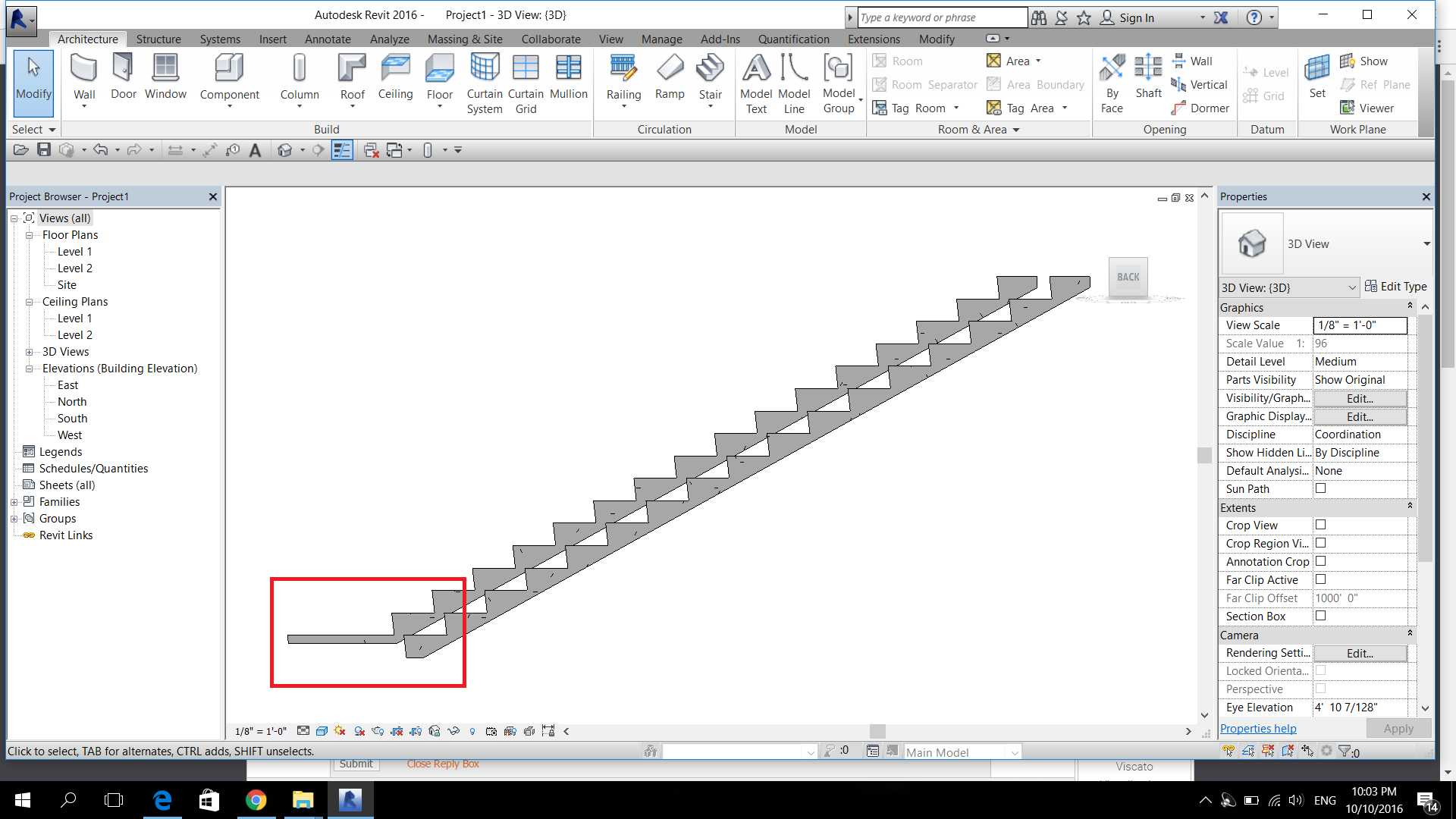
Task: Click the Save icon in quick access toolbar
Action: [44, 150]
